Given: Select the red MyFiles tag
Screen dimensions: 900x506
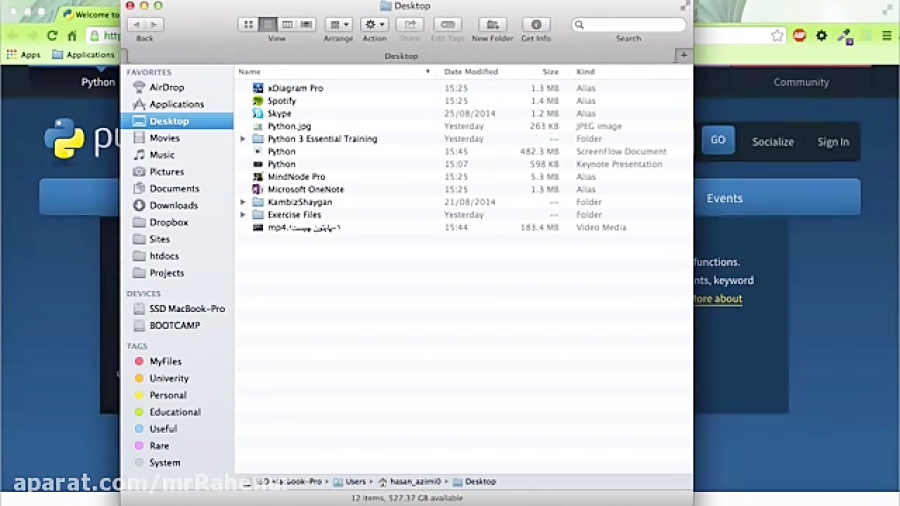Looking at the screenshot, I should tap(165, 362).
